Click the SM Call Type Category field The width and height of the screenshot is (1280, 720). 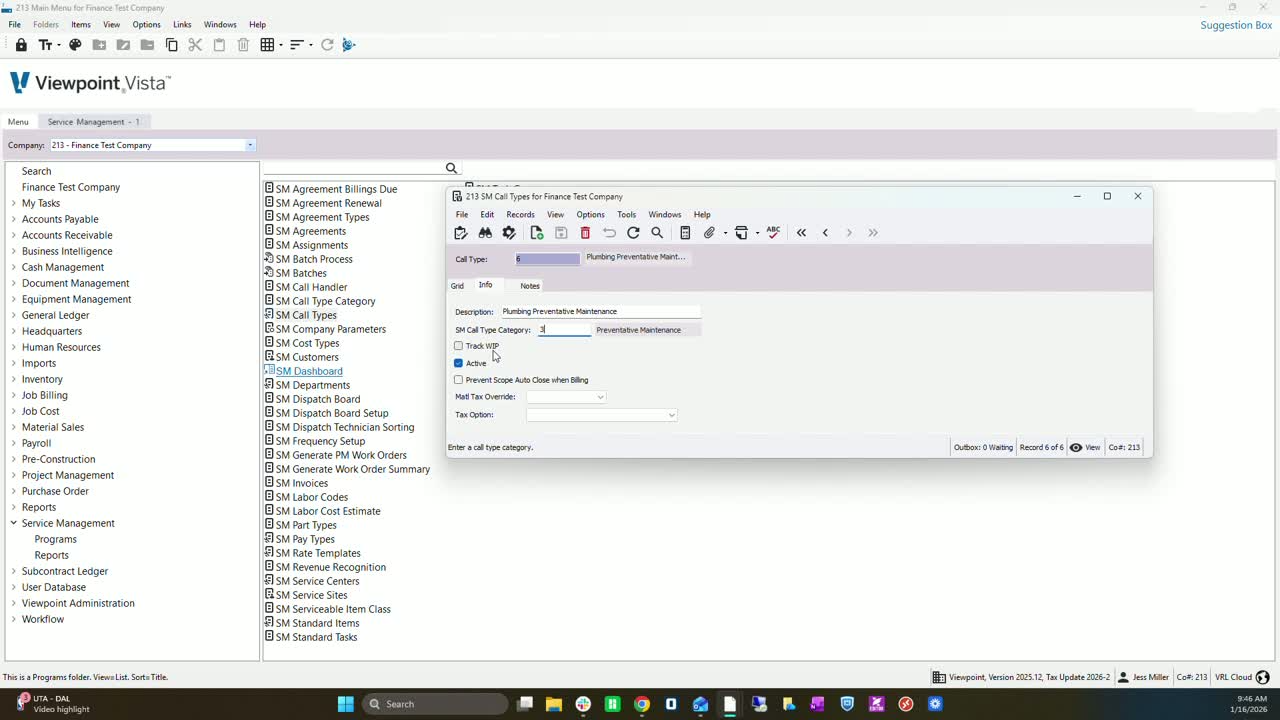click(x=565, y=329)
